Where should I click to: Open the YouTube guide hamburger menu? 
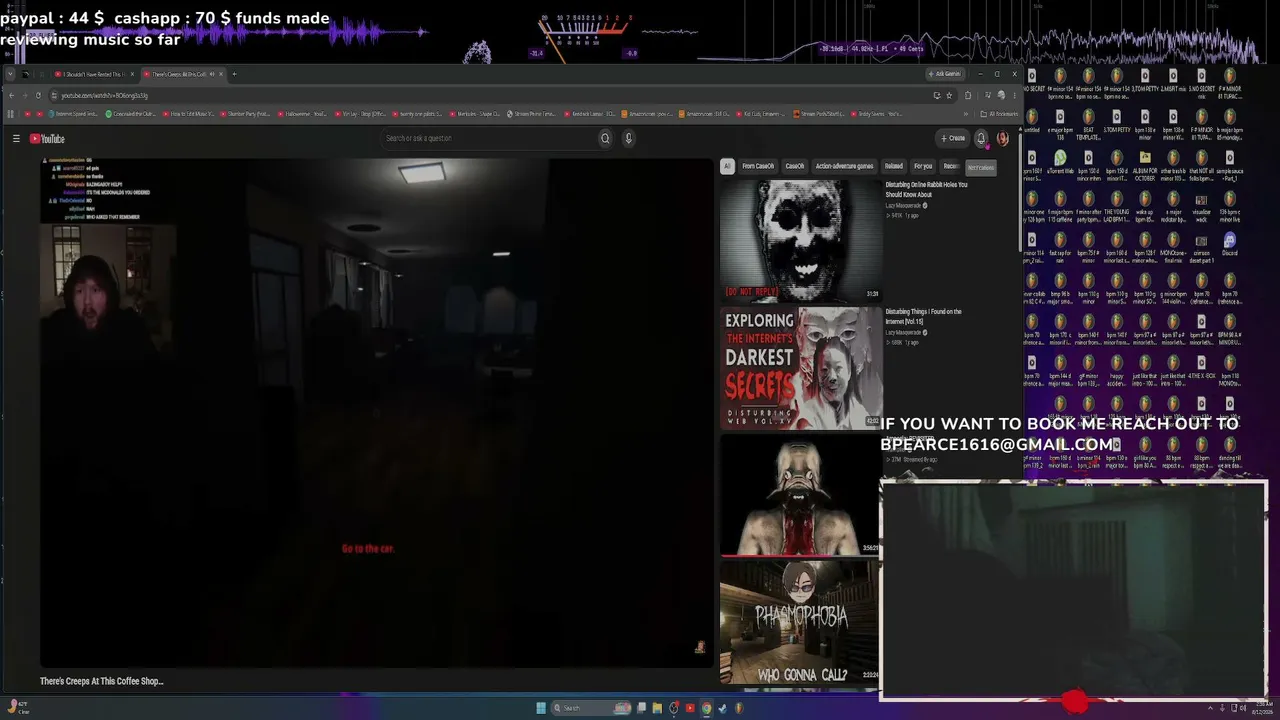point(16,139)
